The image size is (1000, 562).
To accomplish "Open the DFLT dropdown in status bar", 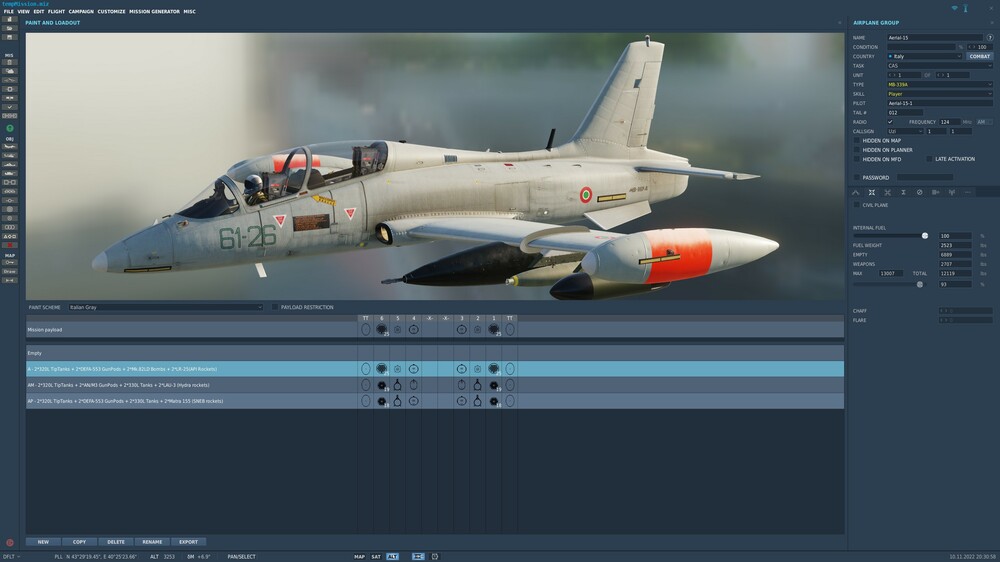I will (x=11, y=557).
